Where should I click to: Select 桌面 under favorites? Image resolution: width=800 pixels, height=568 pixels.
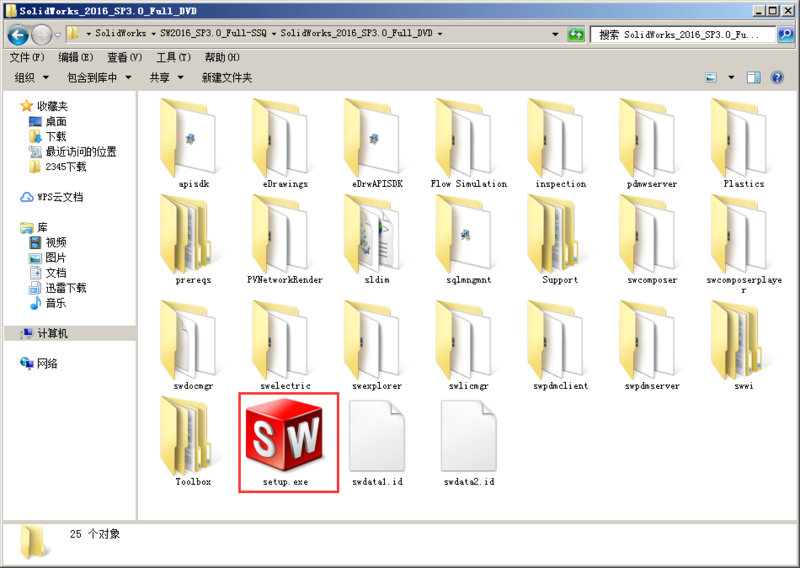(55, 121)
